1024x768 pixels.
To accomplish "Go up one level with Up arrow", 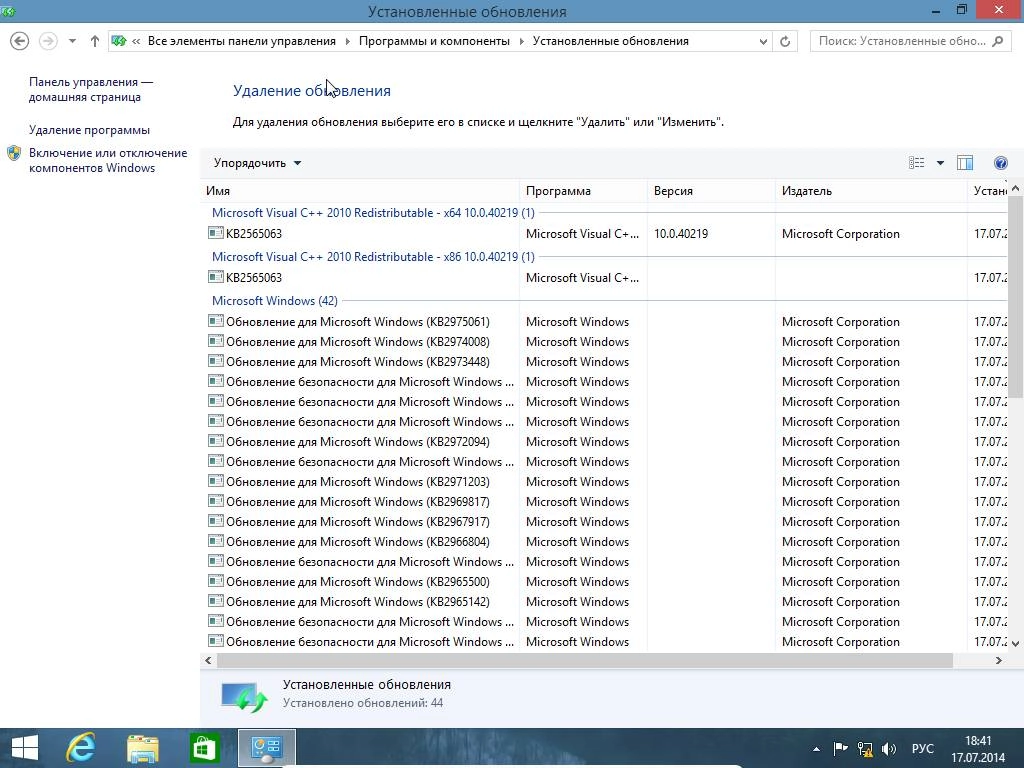I will (95, 41).
